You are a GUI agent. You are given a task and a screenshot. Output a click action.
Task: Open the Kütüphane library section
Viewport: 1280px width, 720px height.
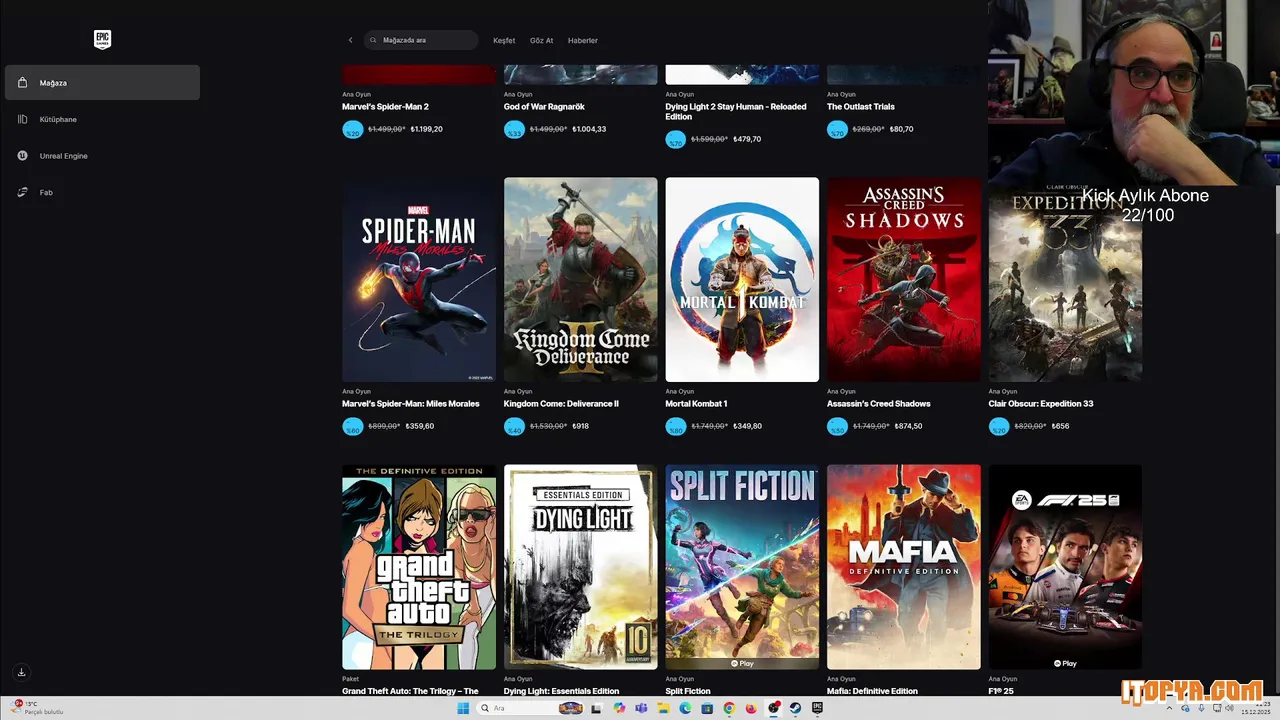pyautogui.click(x=102, y=119)
